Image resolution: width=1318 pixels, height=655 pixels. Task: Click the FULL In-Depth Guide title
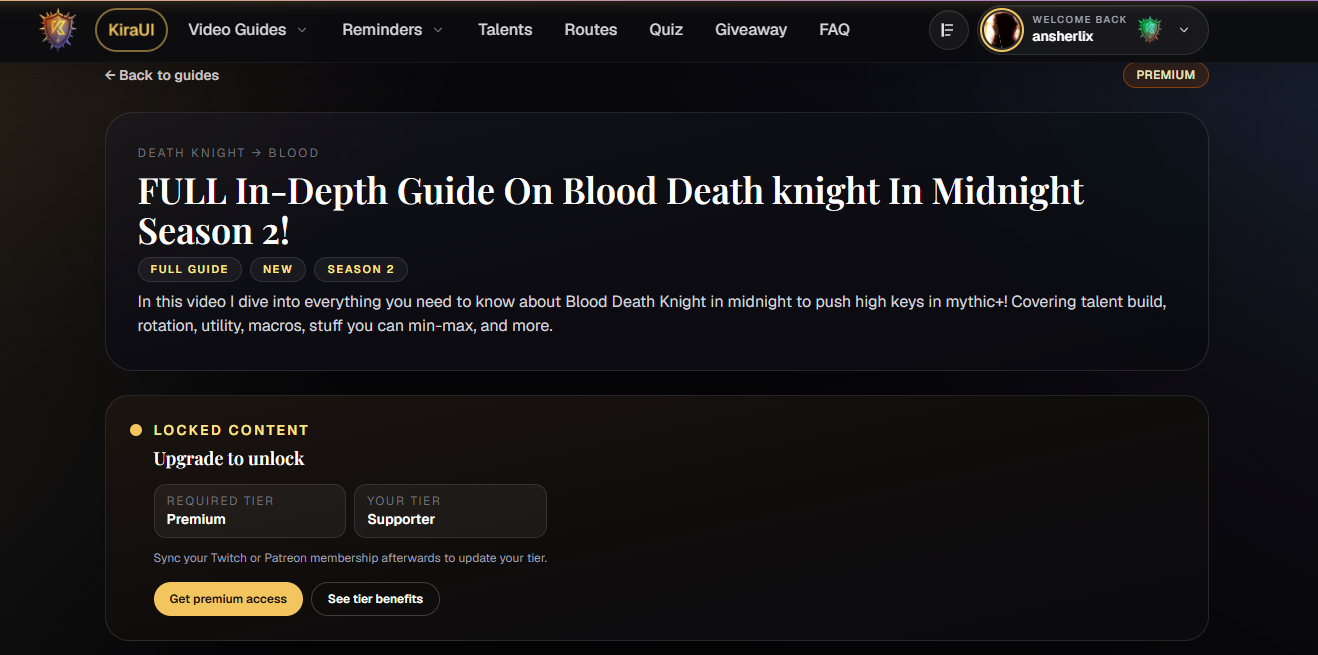[610, 210]
